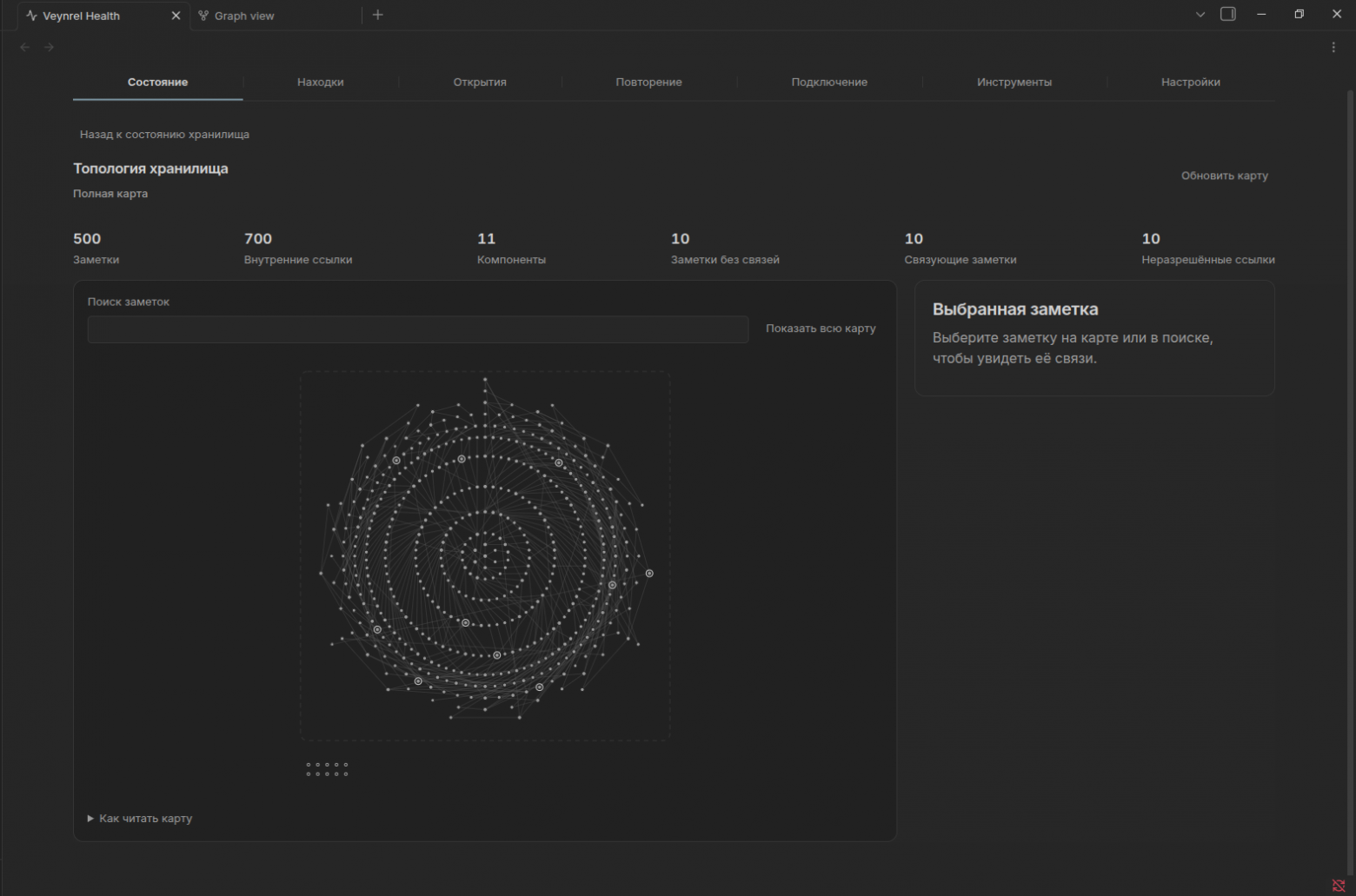Open the more options vertical dots menu

(1333, 47)
